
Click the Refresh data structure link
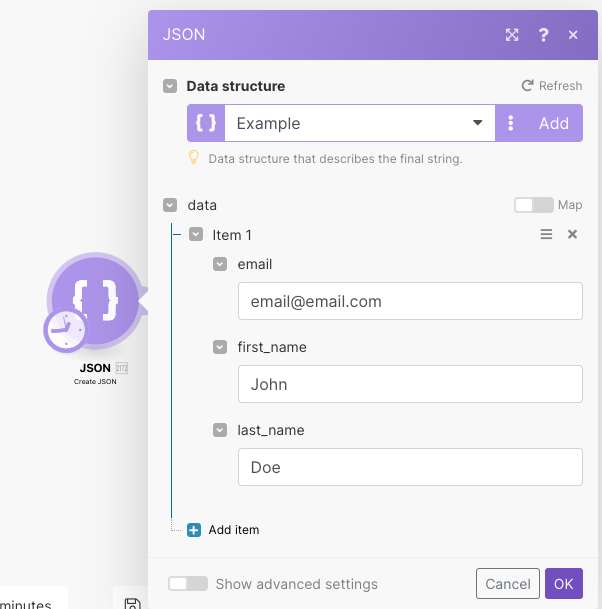(x=552, y=85)
